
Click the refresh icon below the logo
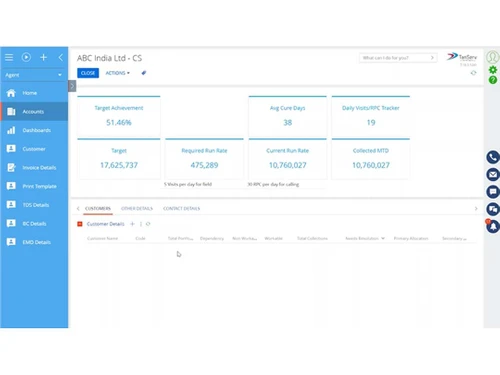[473, 73]
